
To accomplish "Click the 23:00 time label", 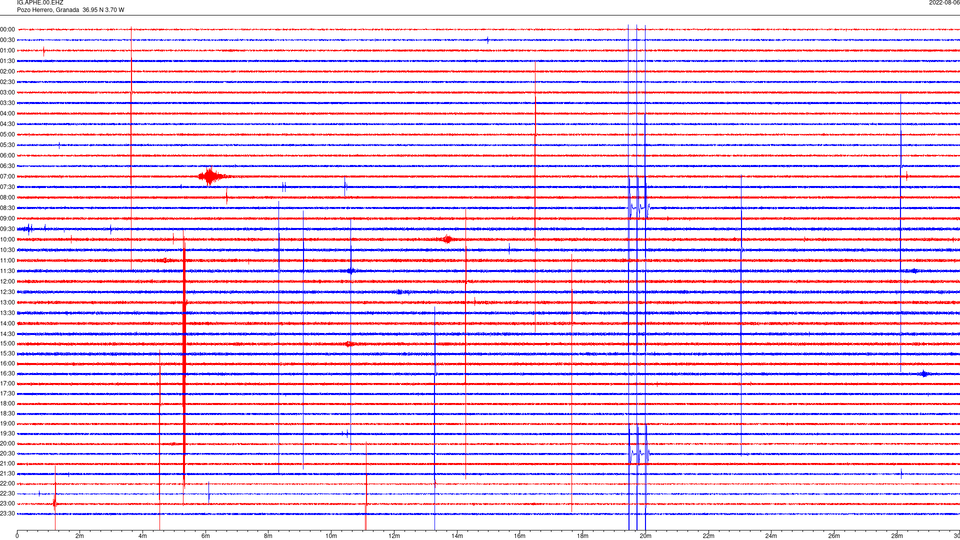I will point(7,504).
